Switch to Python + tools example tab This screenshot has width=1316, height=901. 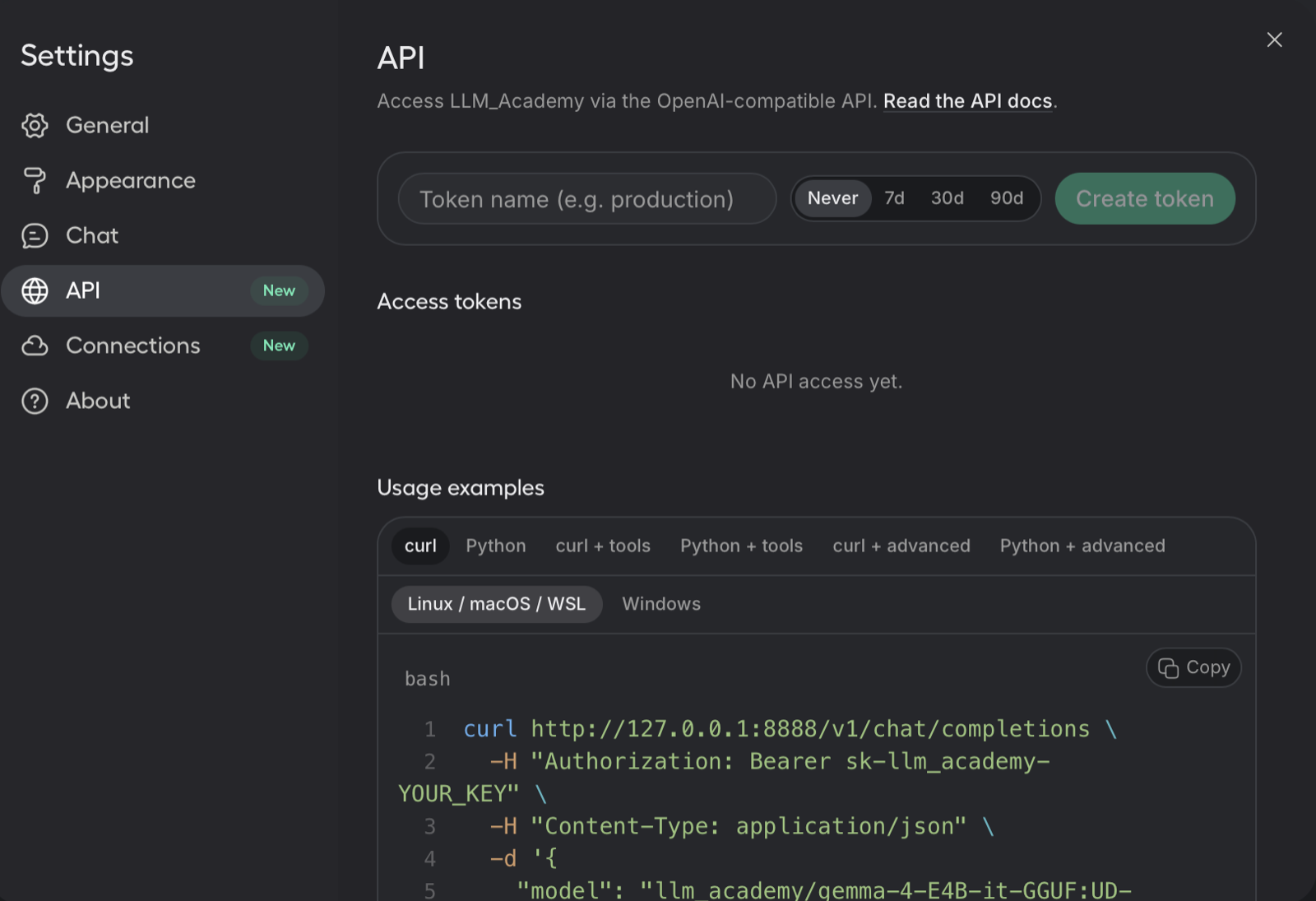pos(741,546)
